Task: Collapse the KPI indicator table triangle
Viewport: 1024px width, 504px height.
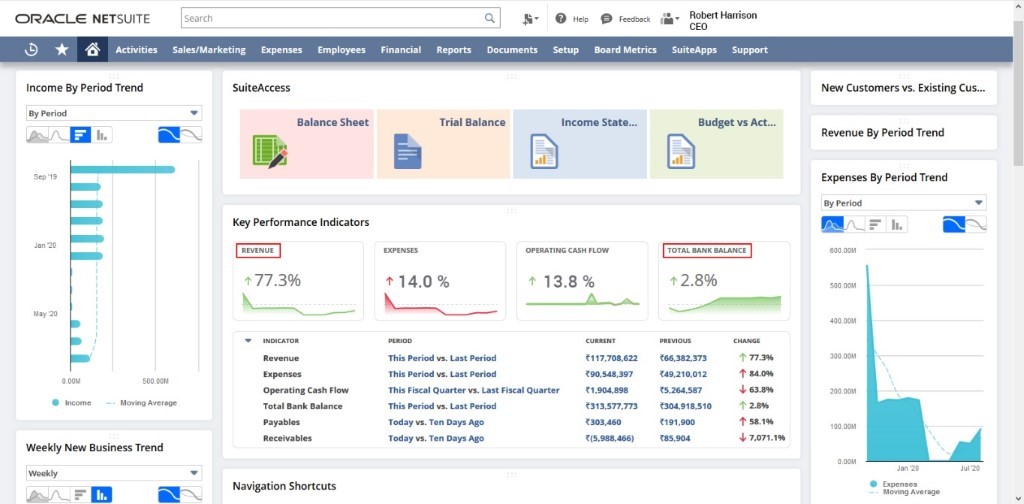Action: 248,341
